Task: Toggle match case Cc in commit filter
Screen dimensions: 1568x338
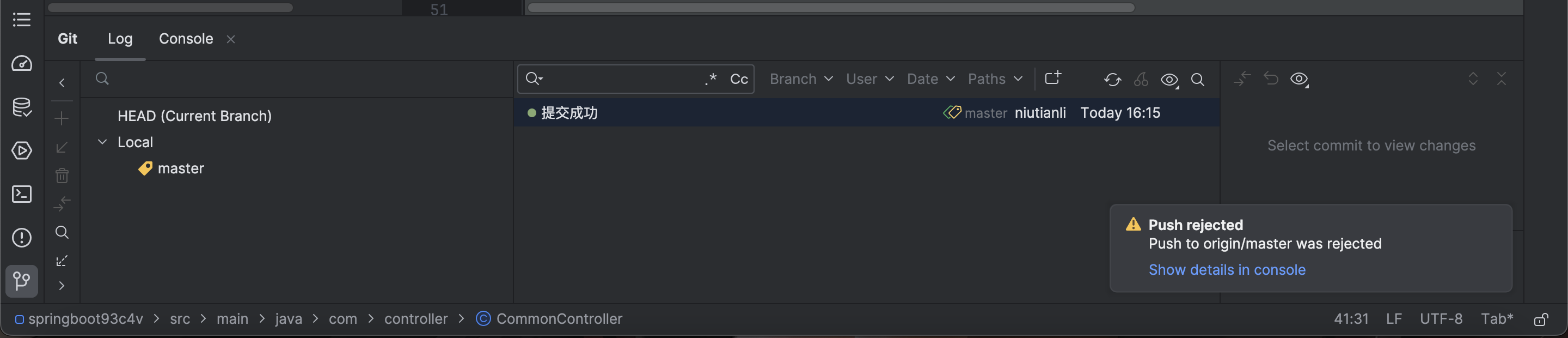Action: (x=738, y=79)
